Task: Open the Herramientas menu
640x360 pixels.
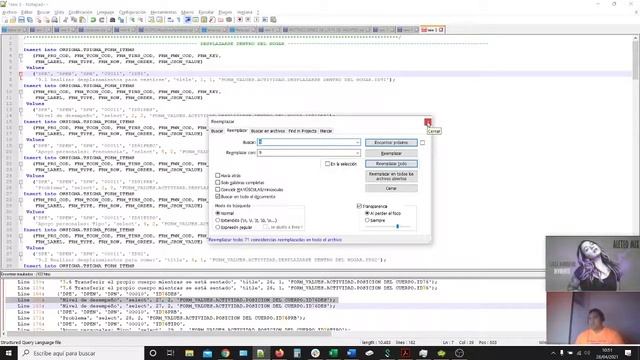Action: click(163, 12)
